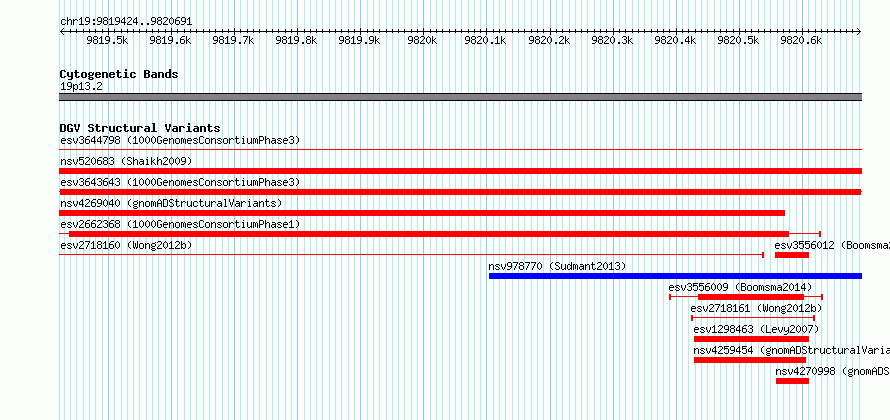Select the nsv520683 (Shaikh2009) red bar
The height and width of the screenshot is (420, 890).
pos(460,171)
